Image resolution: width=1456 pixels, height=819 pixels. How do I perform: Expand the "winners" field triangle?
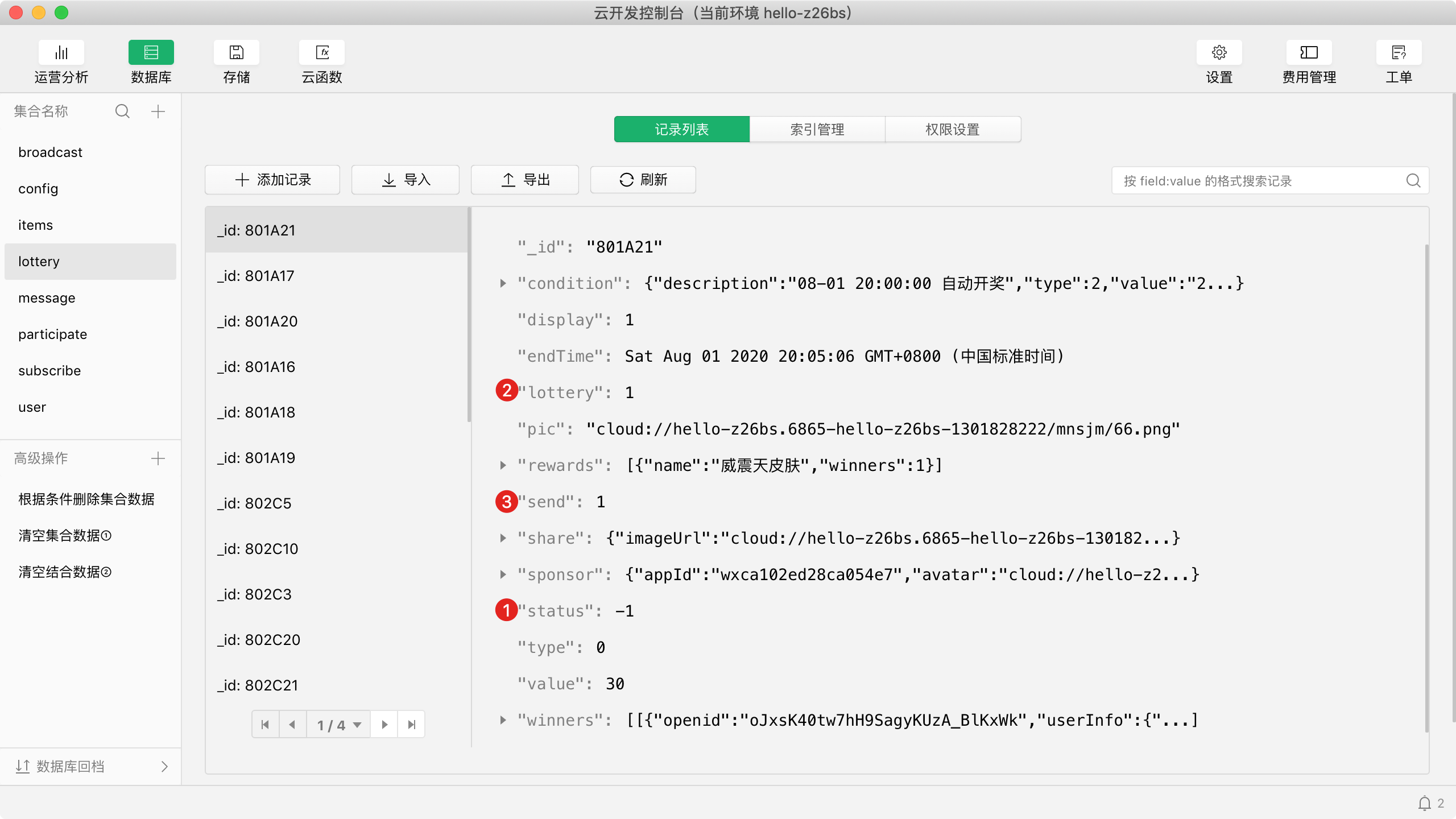coord(503,720)
